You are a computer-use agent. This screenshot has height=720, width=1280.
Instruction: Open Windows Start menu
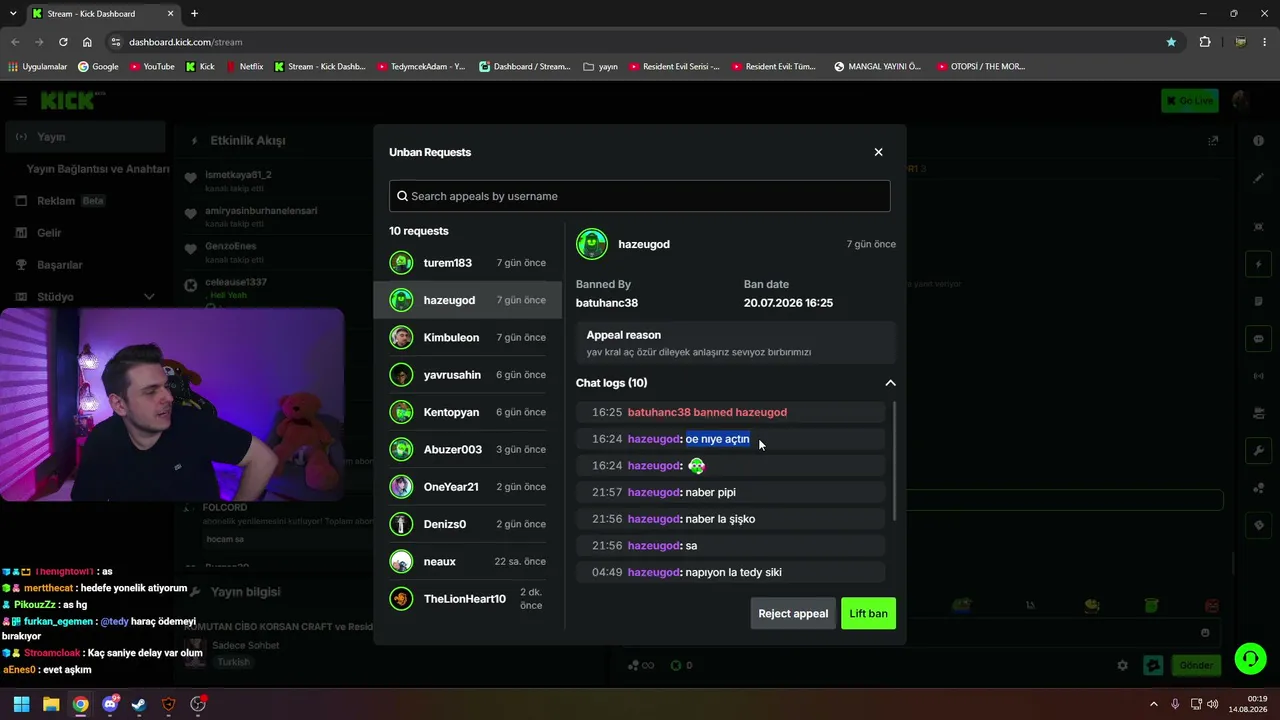click(21, 704)
